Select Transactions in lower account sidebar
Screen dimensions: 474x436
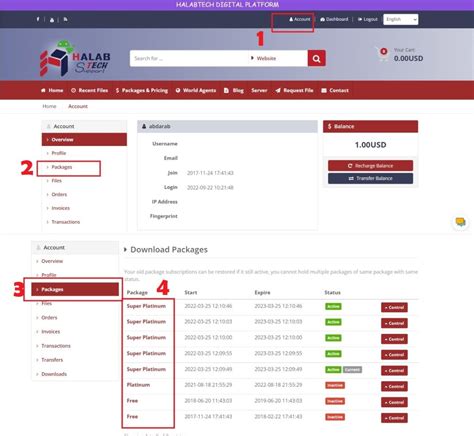click(x=56, y=346)
